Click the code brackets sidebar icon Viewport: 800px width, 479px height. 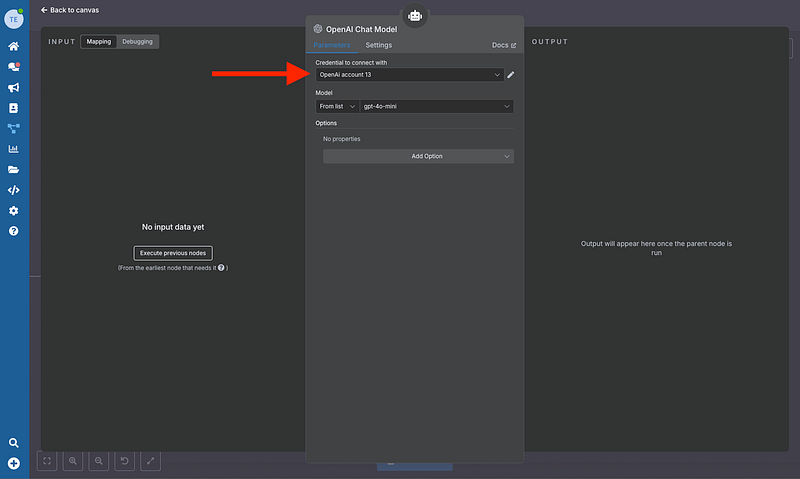pos(14,190)
